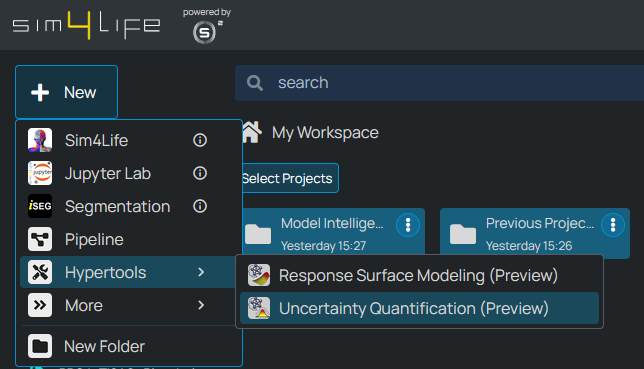Viewport: 644px width, 369px height.
Task: Click the plus icon in the New button
Action: [x=40, y=92]
